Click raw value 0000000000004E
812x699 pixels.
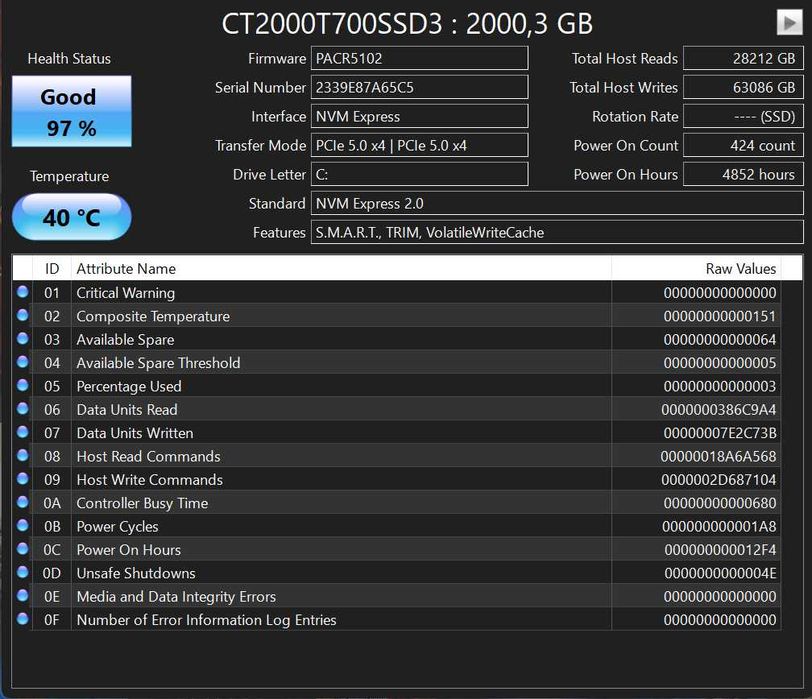pyautogui.click(x=720, y=573)
